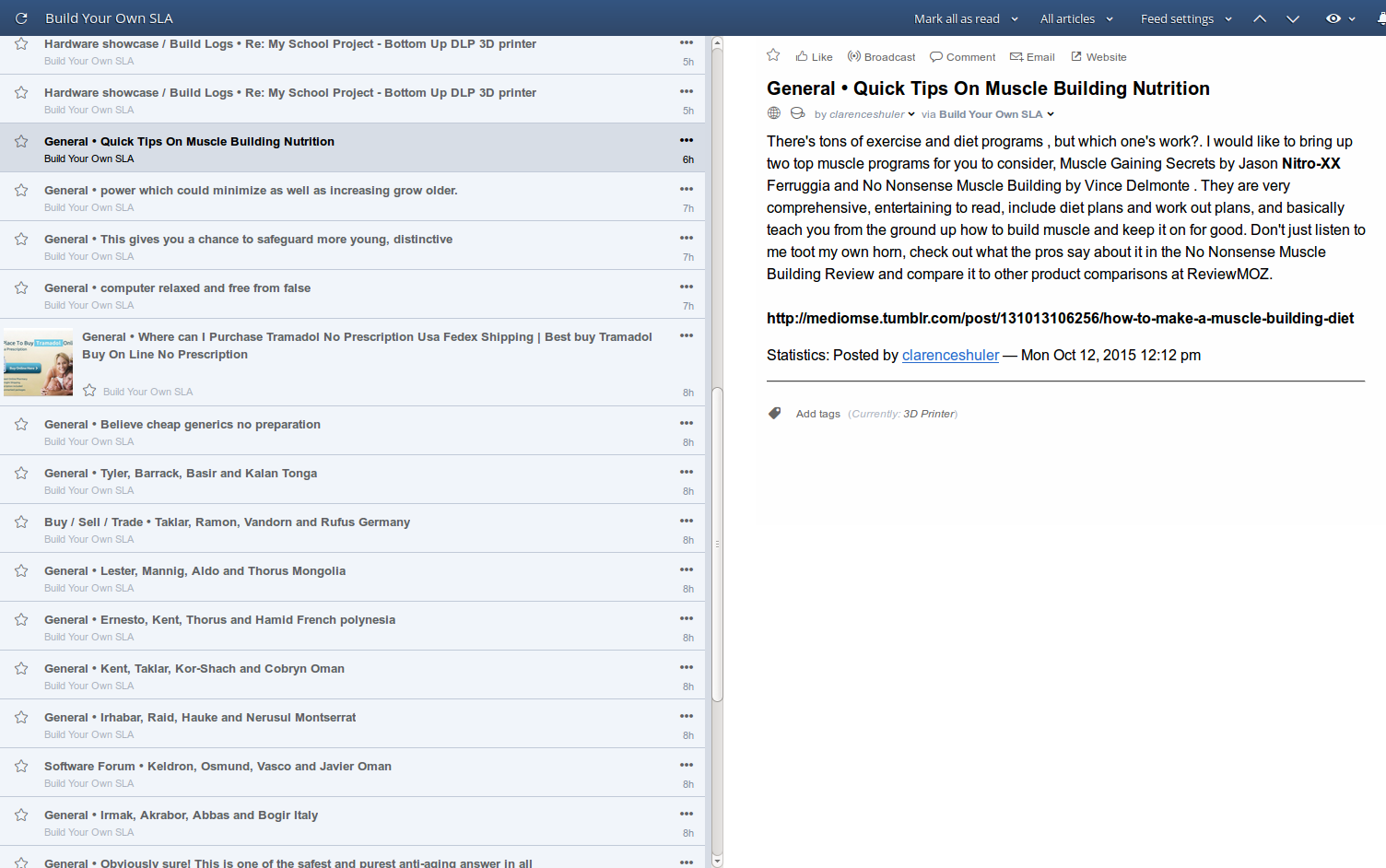Star the open article in reading pane
1386x868 pixels.
pyautogui.click(x=773, y=55)
